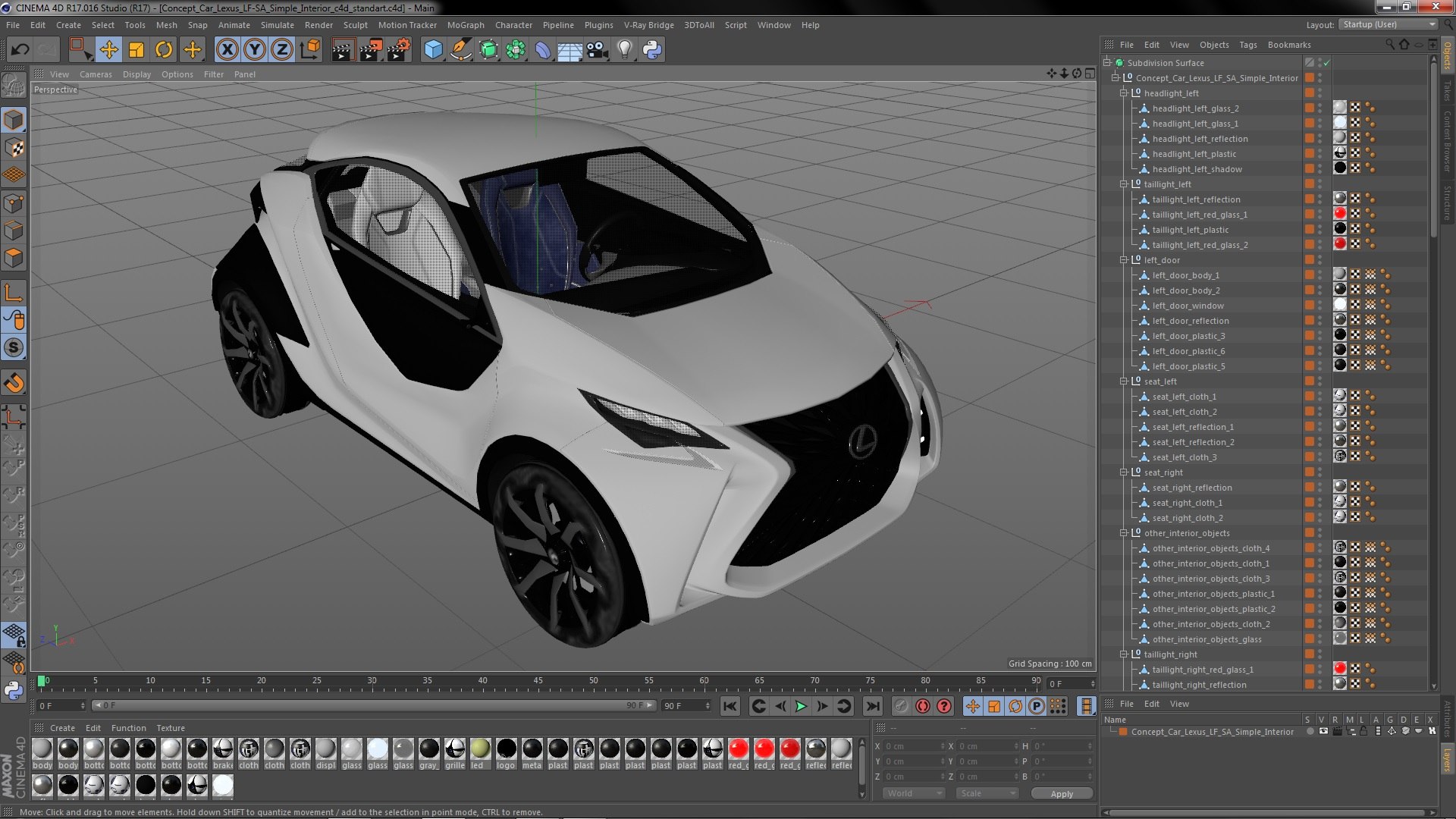Screen dimensions: 1456x819
Task: Click the Coordinate system toggle icon
Action: point(310,50)
